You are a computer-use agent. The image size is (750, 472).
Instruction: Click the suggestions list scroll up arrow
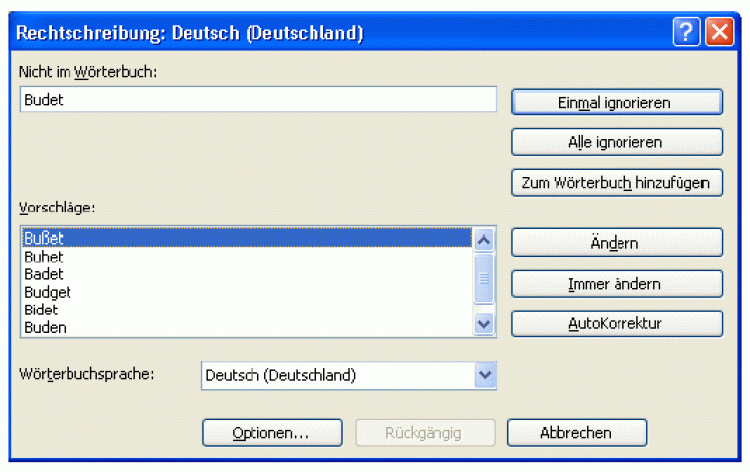pos(484,240)
